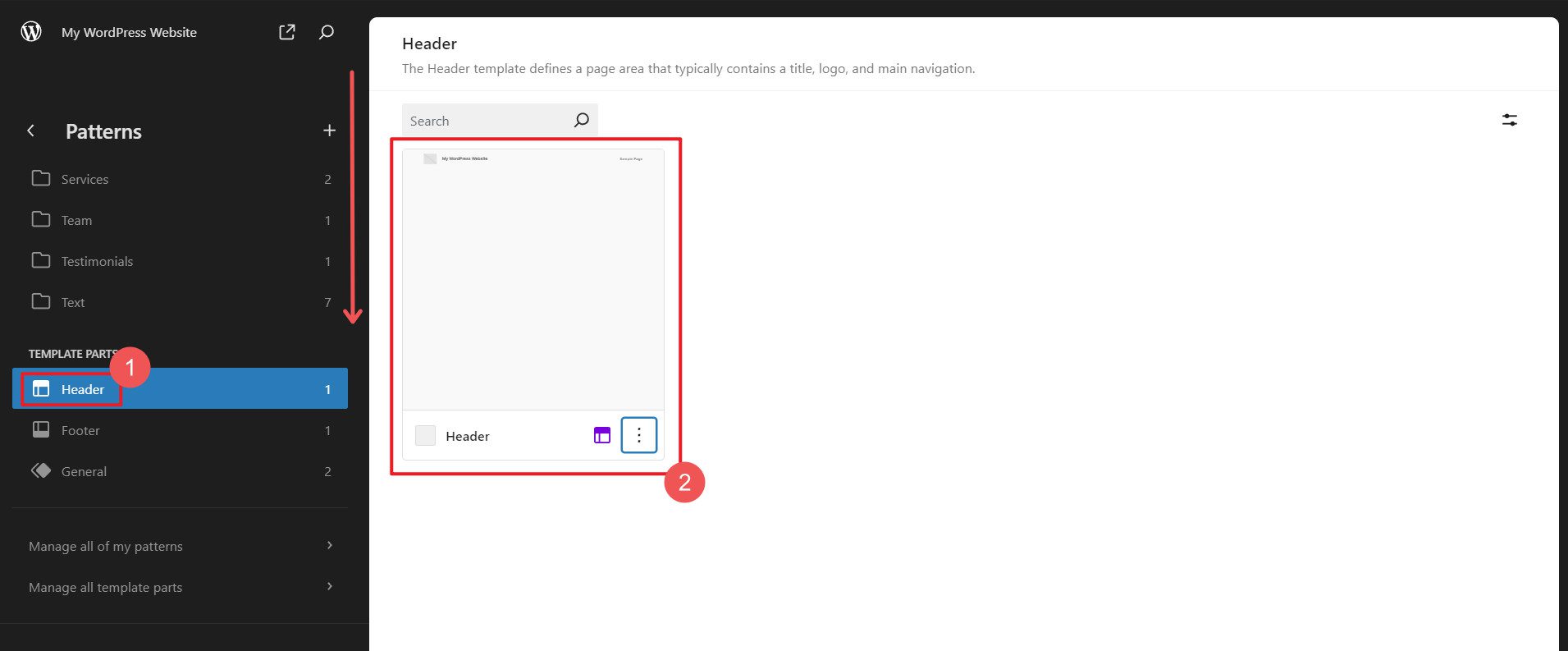Open the Header template part preview thumbnail
Viewport: 1568px width, 651px height.
pos(533,279)
